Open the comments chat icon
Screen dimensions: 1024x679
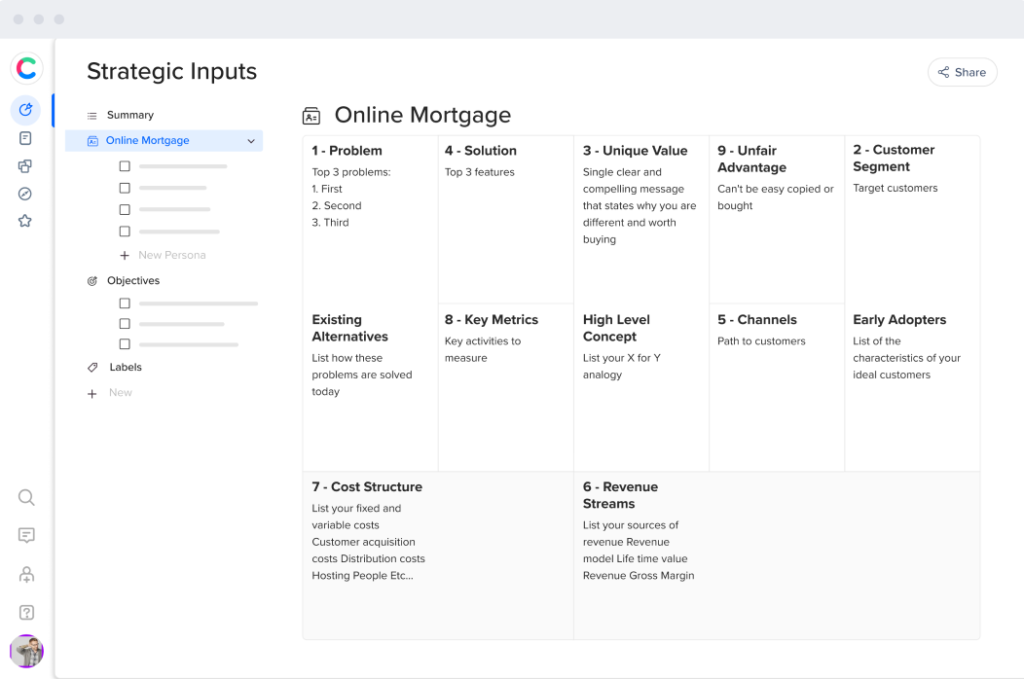[x=26, y=535]
